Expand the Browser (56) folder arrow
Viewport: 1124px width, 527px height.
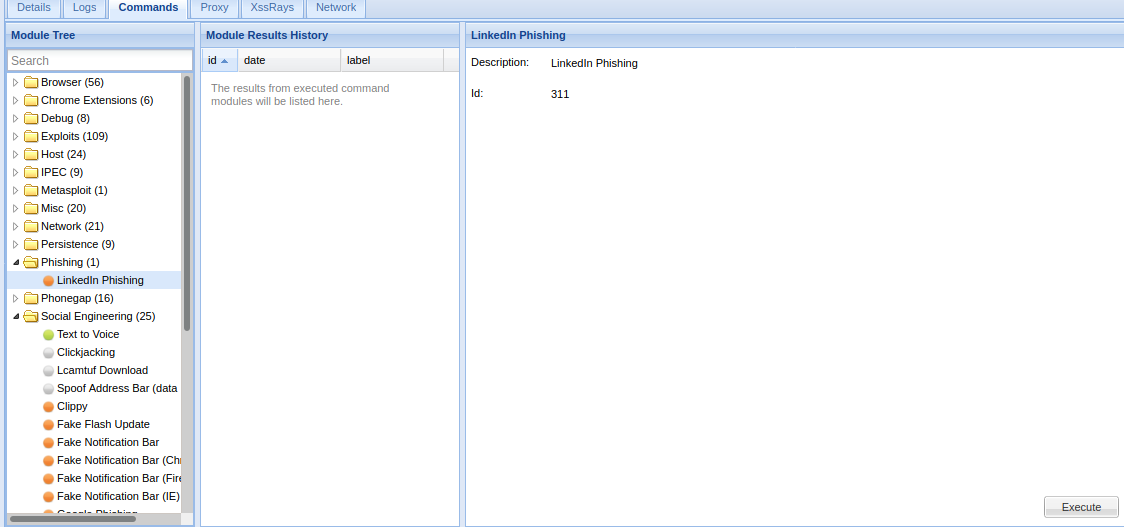coord(16,82)
